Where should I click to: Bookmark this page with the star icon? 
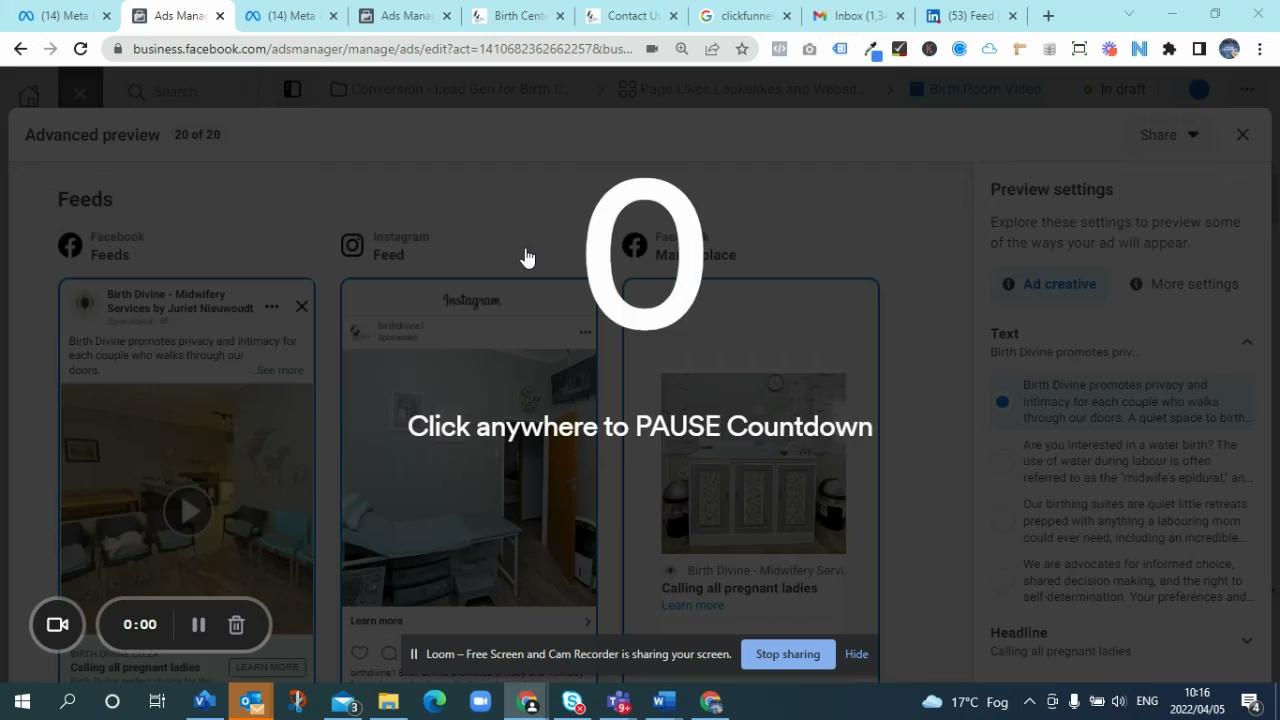point(742,49)
